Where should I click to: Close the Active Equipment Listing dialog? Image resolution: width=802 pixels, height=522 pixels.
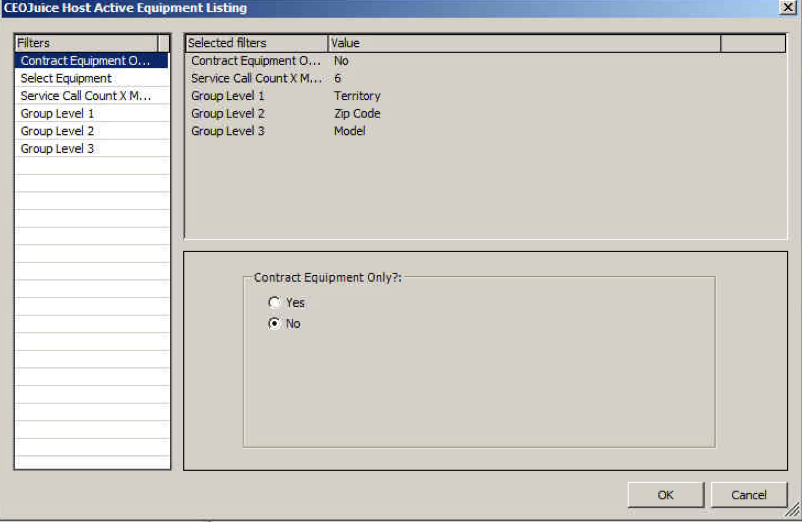coord(787,7)
